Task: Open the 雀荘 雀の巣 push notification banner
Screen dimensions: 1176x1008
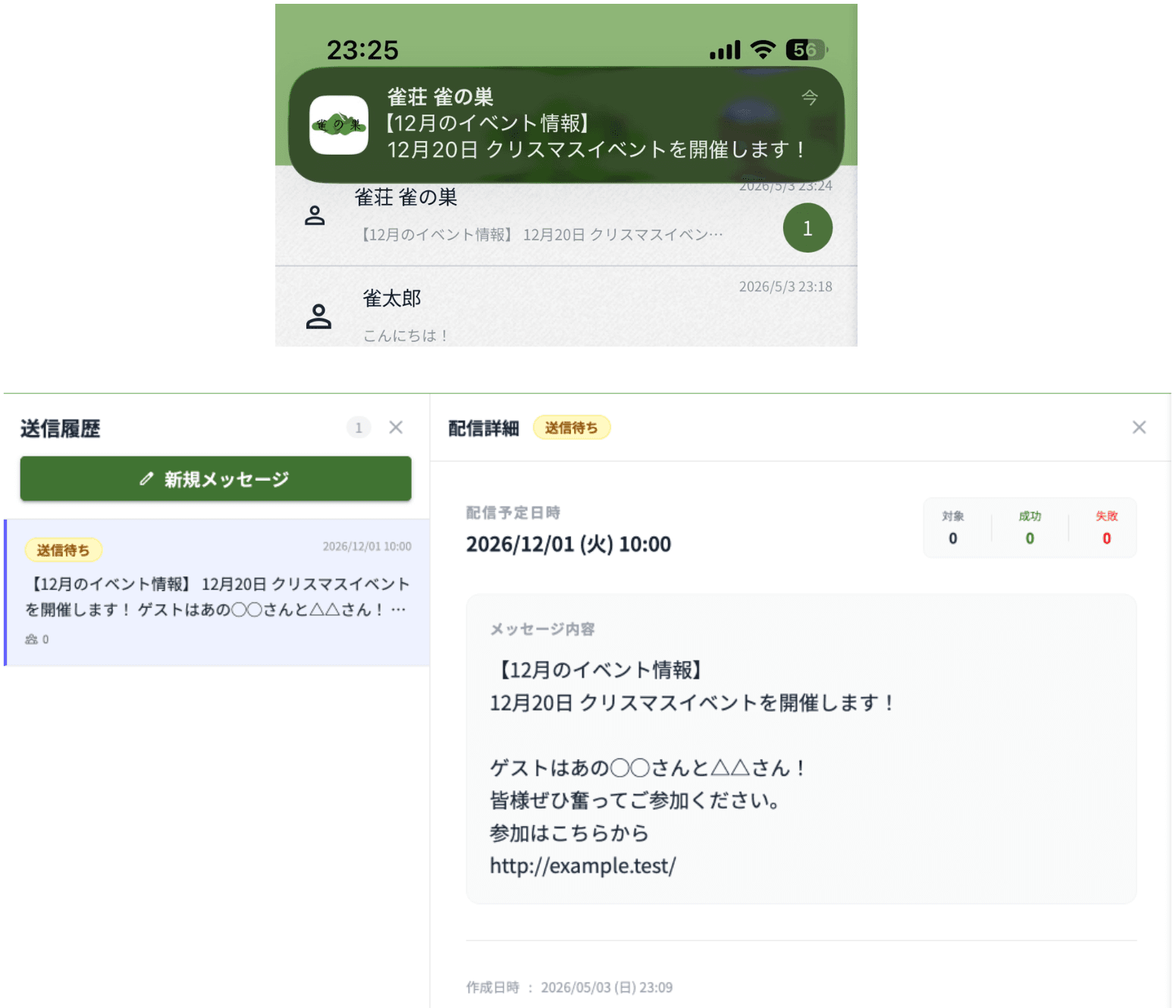Action: point(566,124)
